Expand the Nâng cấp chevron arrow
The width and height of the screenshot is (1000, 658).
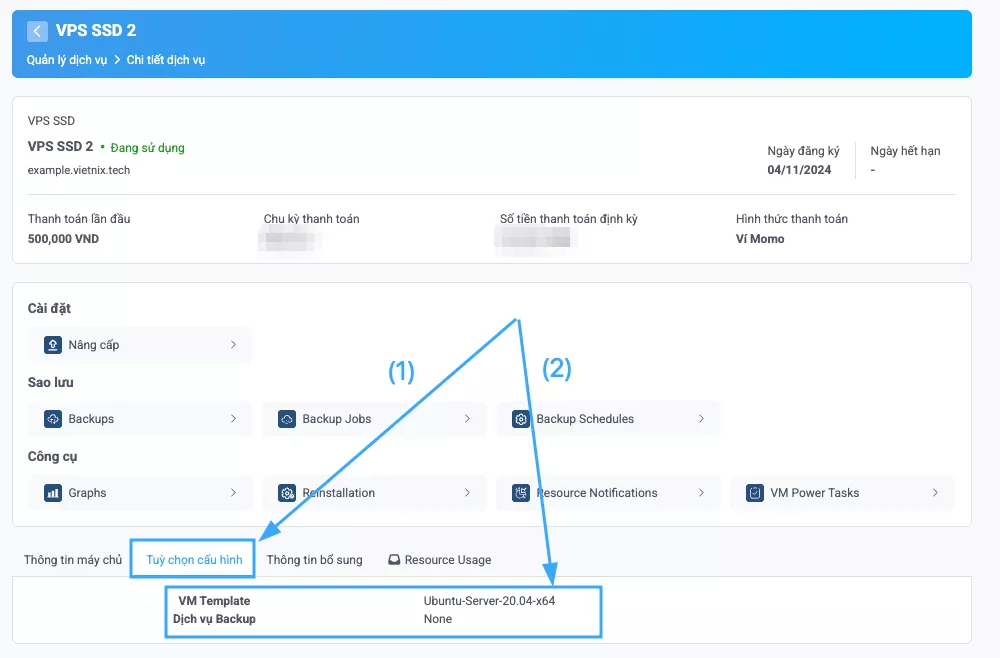pyautogui.click(x=233, y=345)
